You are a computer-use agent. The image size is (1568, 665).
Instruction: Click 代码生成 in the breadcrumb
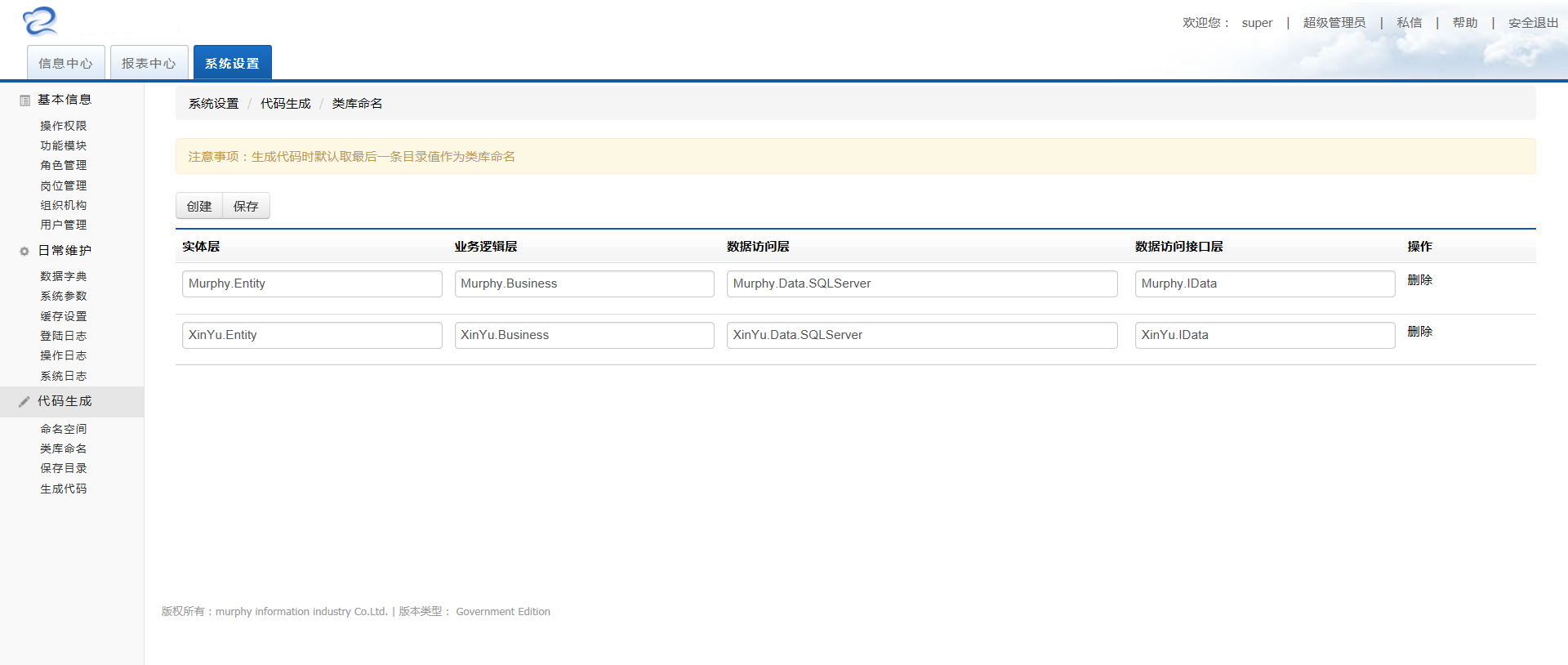(x=285, y=104)
